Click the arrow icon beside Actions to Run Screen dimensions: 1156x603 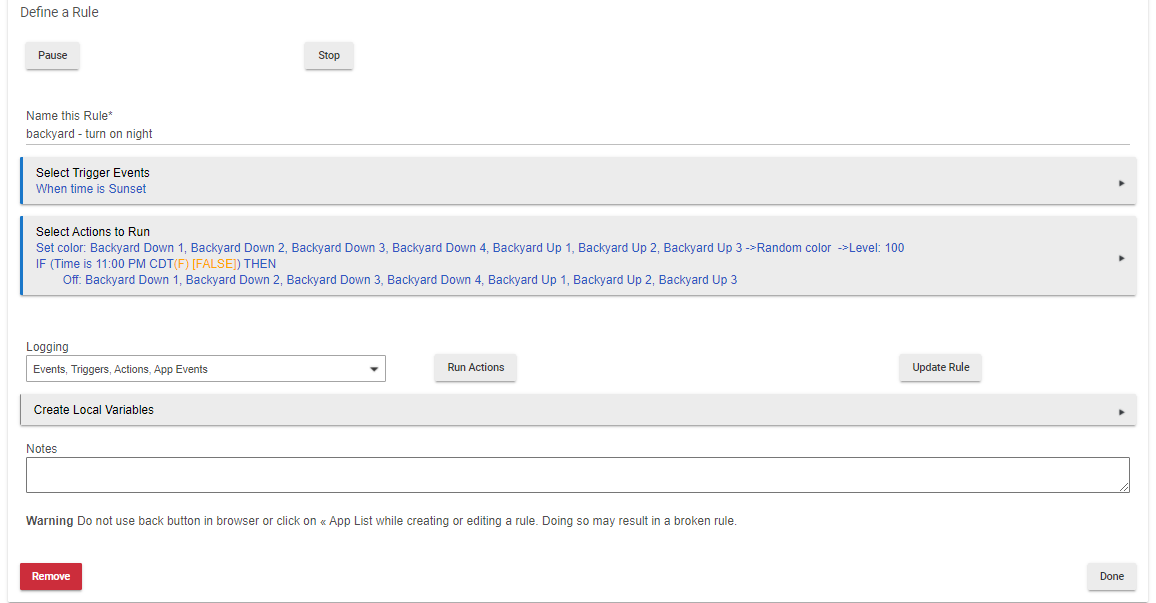[x=1121, y=257]
